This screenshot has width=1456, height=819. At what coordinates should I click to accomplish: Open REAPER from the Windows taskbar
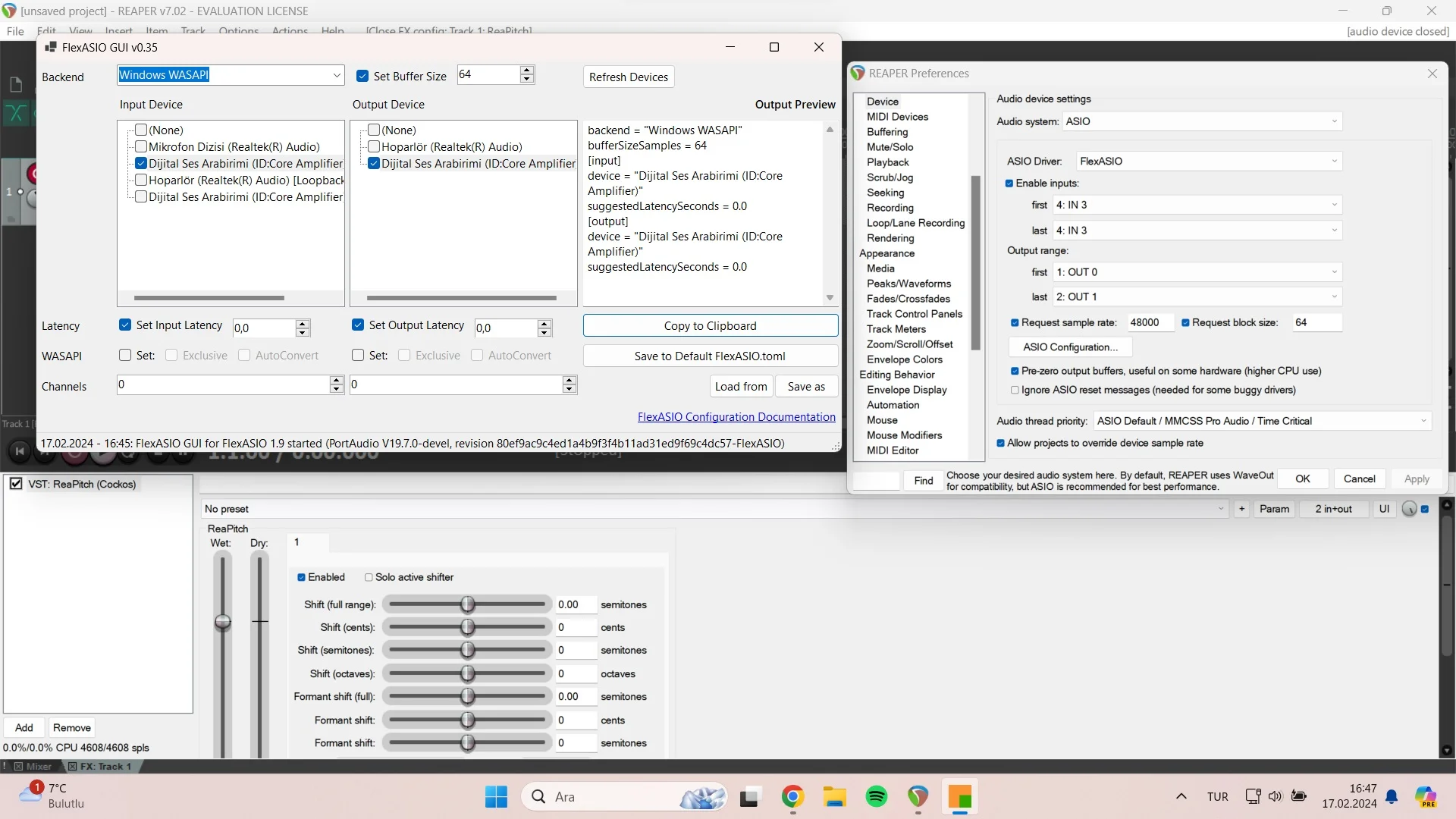pyautogui.click(x=918, y=797)
